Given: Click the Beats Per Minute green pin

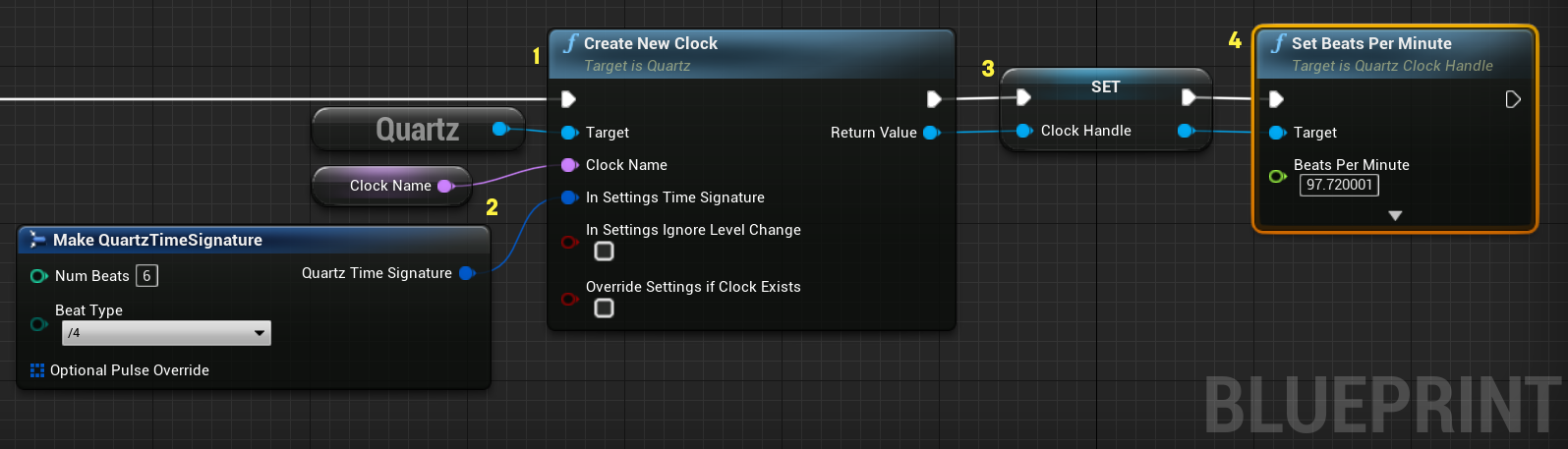Looking at the screenshot, I should [x=1277, y=176].
